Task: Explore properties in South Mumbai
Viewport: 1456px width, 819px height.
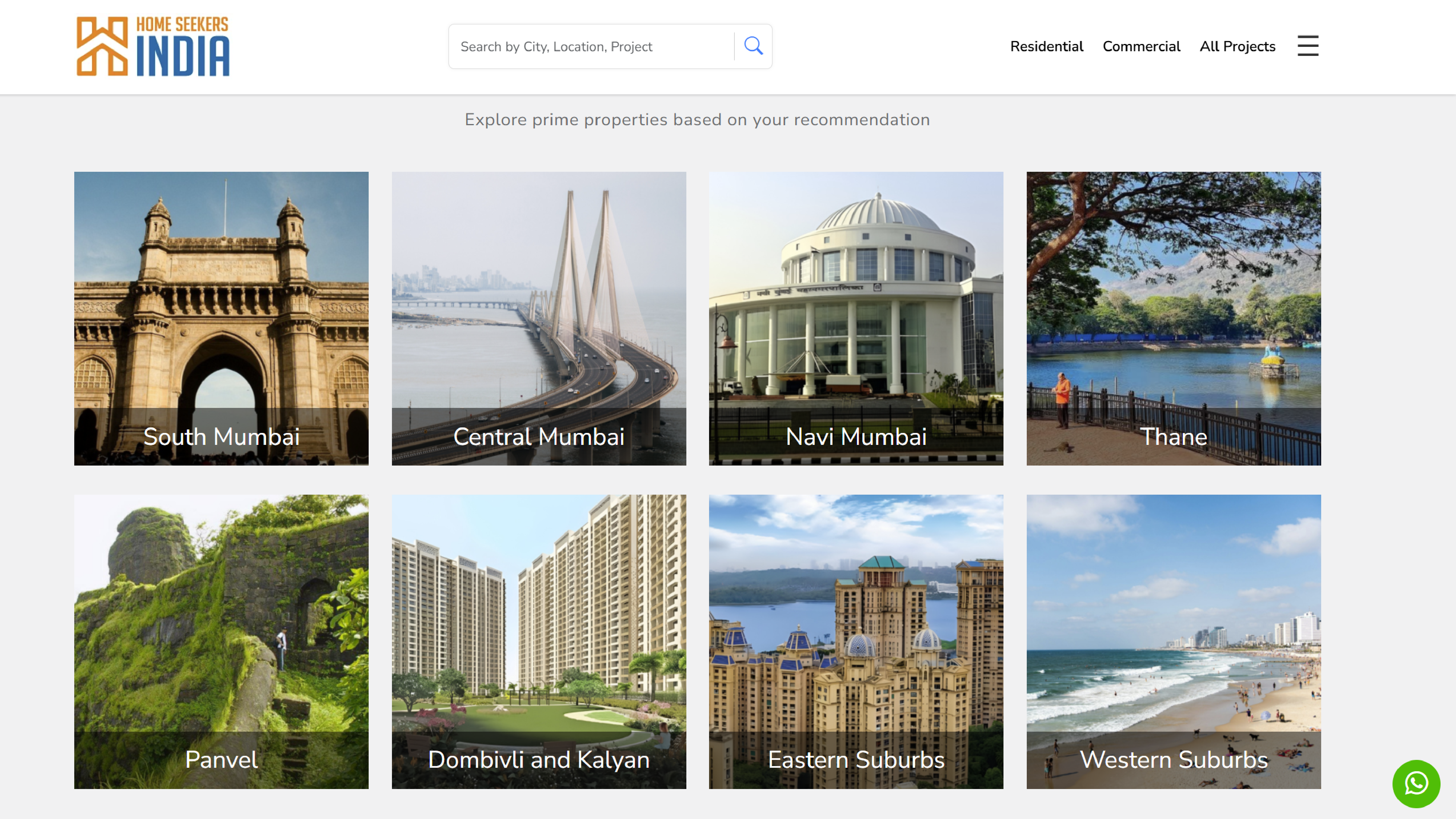Action: 221,318
